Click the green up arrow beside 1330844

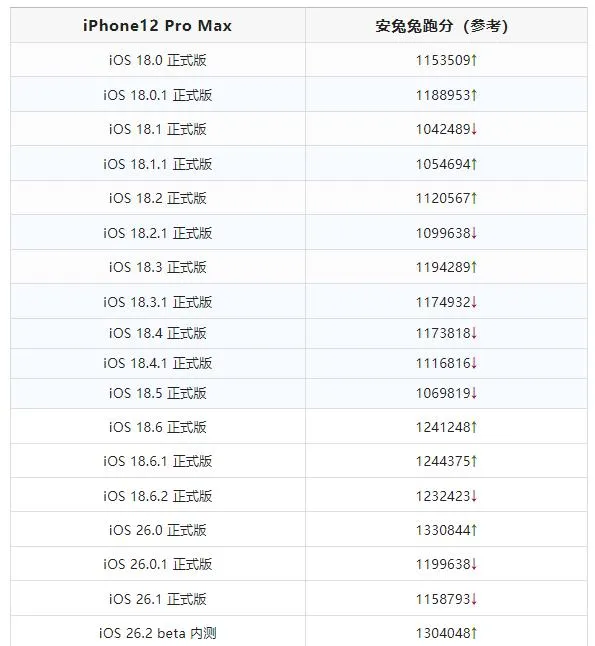[x=474, y=530]
